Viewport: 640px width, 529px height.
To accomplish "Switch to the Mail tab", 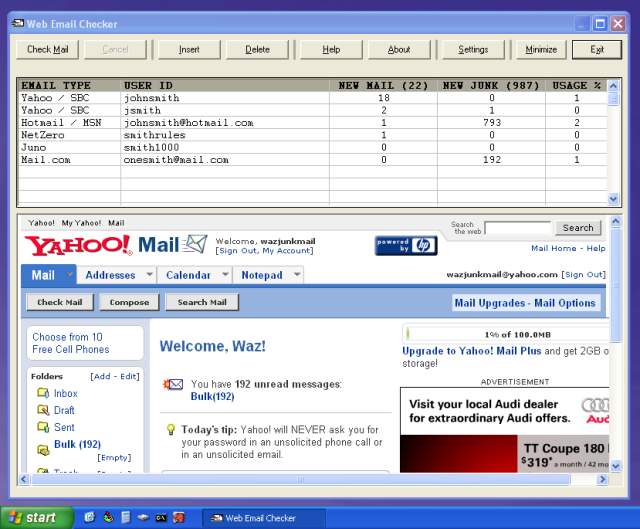I will [43, 275].
